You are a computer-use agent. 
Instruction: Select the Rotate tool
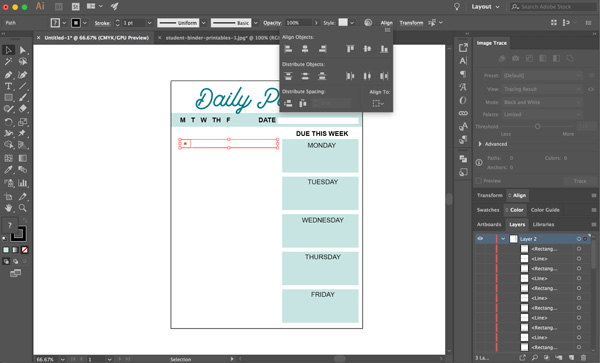[8, 122]
